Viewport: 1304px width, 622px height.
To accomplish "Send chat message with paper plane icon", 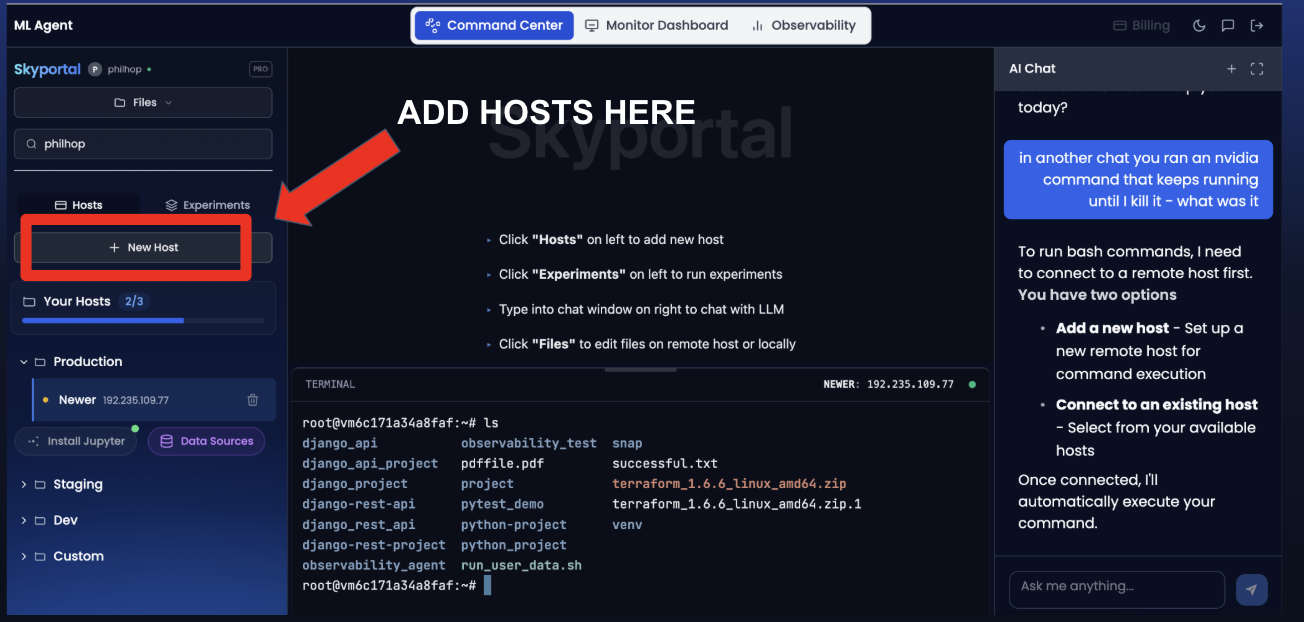I will click(1251, 590).
